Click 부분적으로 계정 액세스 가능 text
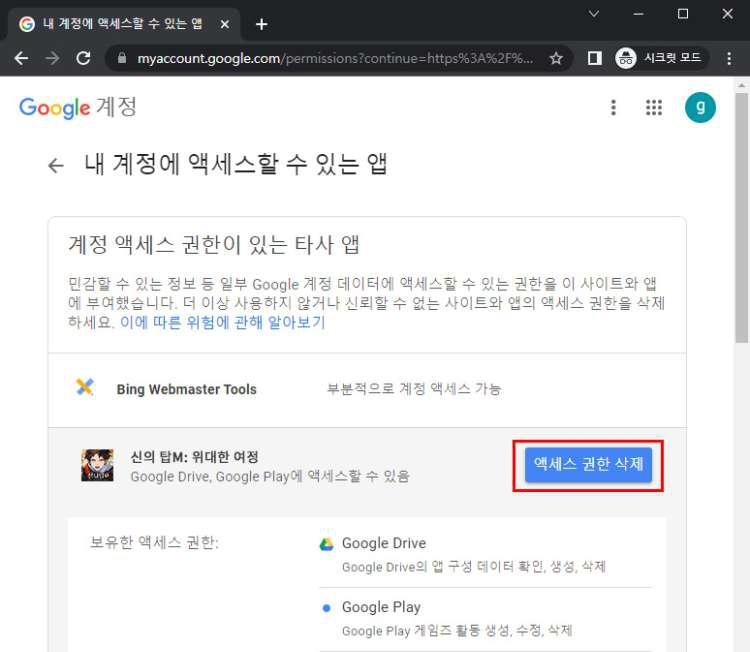 (x=414, y=389)
